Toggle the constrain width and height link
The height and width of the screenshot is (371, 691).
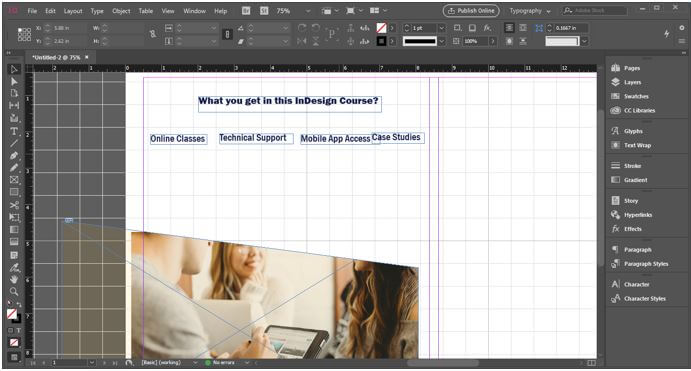pos(152,34)
